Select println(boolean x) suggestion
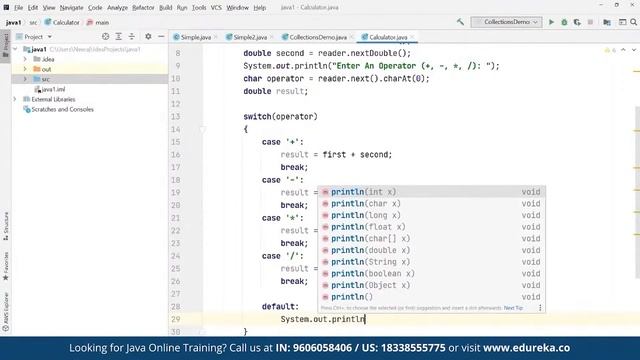 point(431,273)
